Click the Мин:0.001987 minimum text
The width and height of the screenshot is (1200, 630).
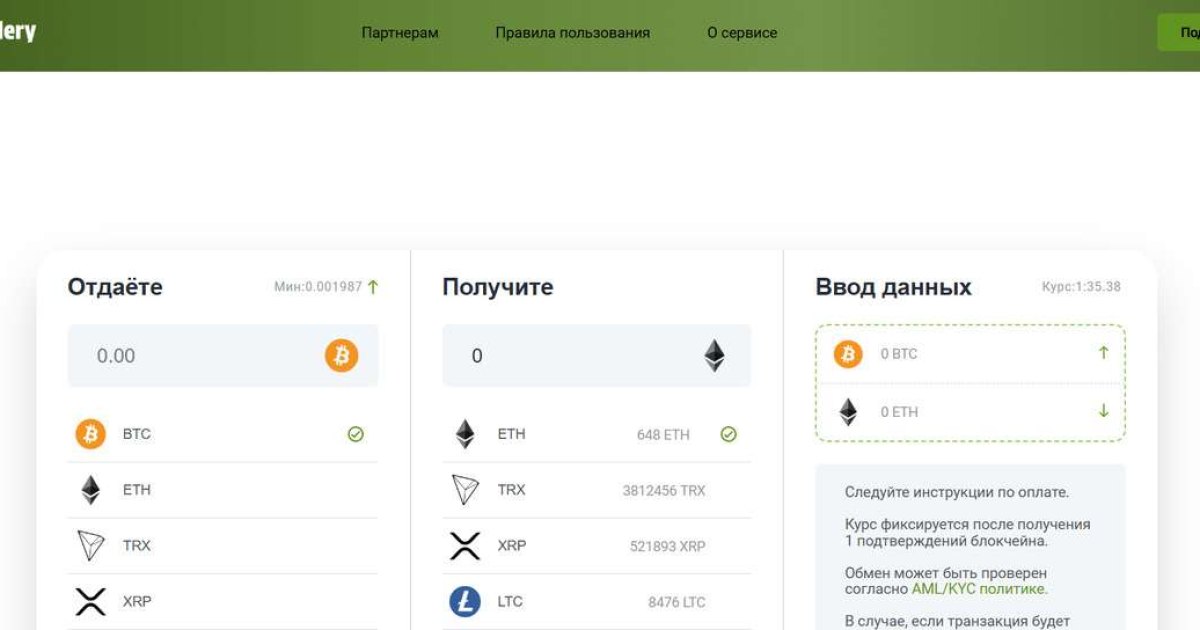coord(318,287)
